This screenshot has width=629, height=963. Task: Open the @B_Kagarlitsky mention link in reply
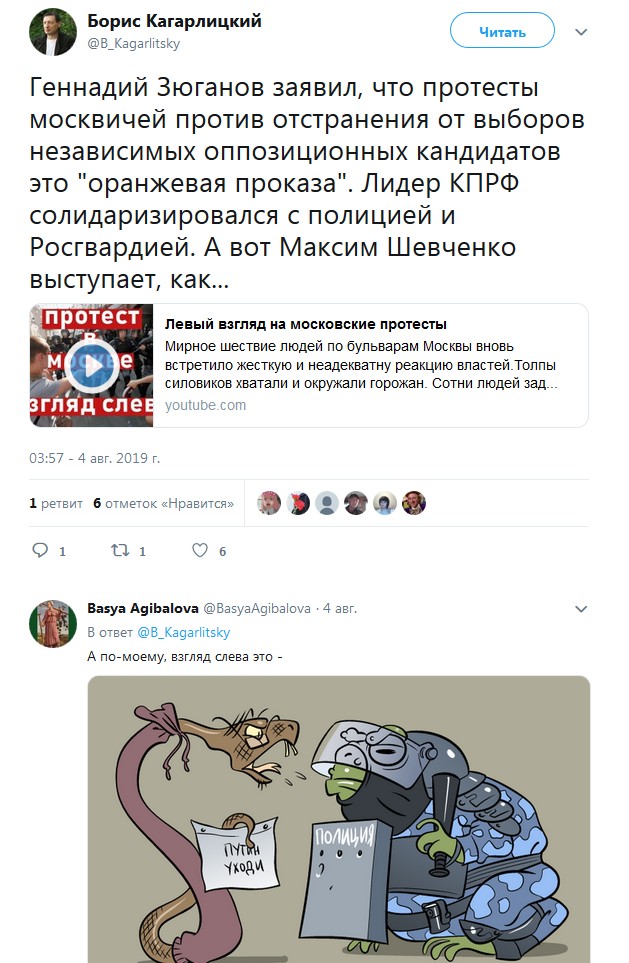coord(184,632)
